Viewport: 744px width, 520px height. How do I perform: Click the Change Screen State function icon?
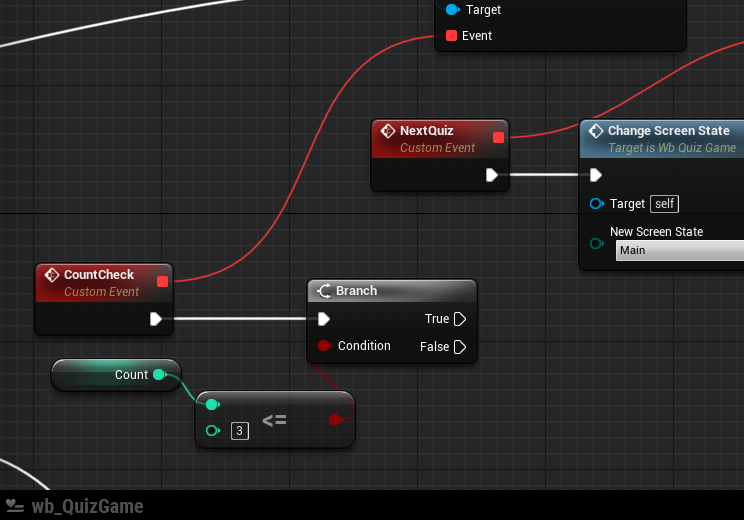coord(595,130)
